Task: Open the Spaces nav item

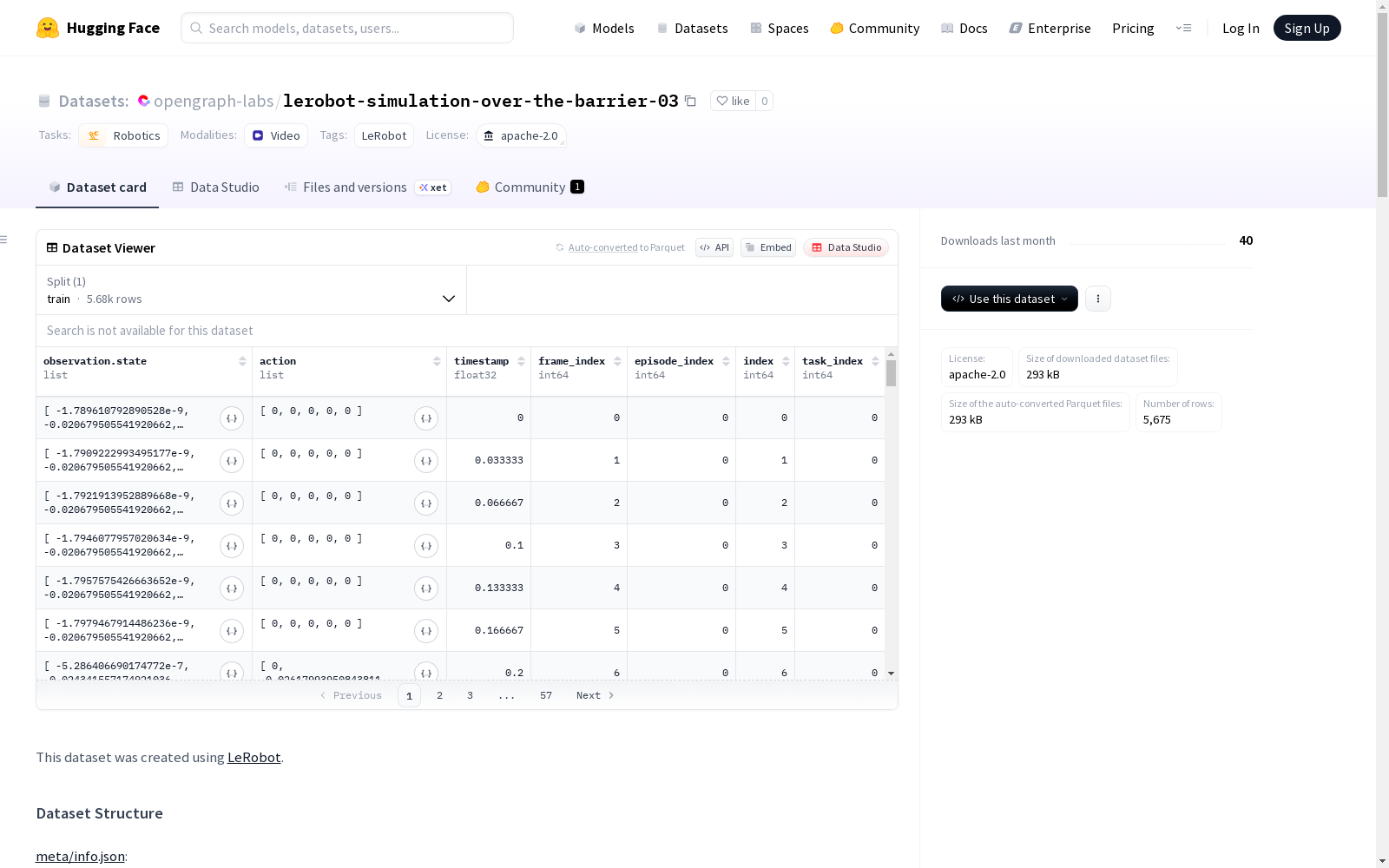Action: (780, 28)
